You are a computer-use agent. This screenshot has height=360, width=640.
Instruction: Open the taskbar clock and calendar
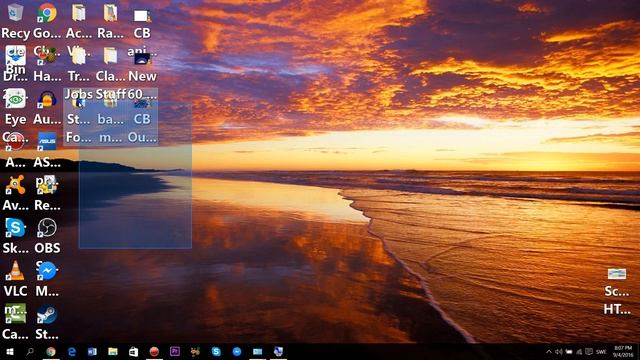point(623,351)
